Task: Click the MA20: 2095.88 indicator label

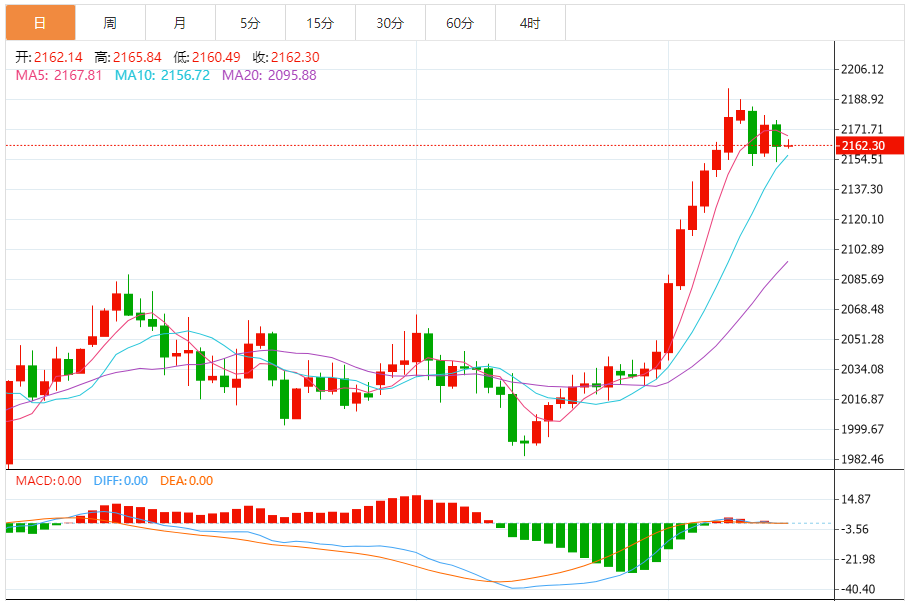Action: pyautogui.click(x=269, y=75)
